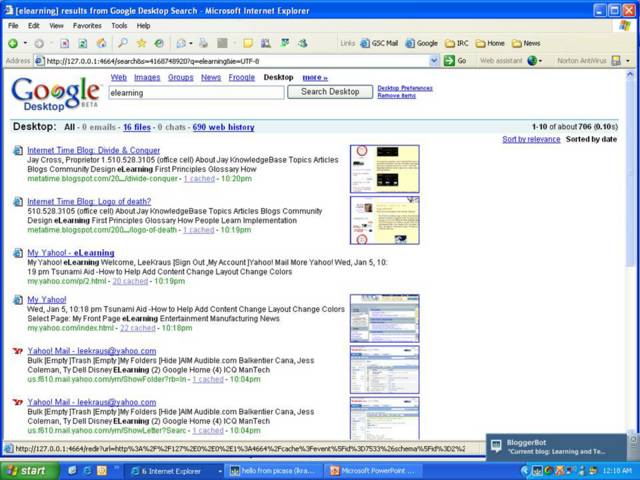Open the Favorites menu

87,26
